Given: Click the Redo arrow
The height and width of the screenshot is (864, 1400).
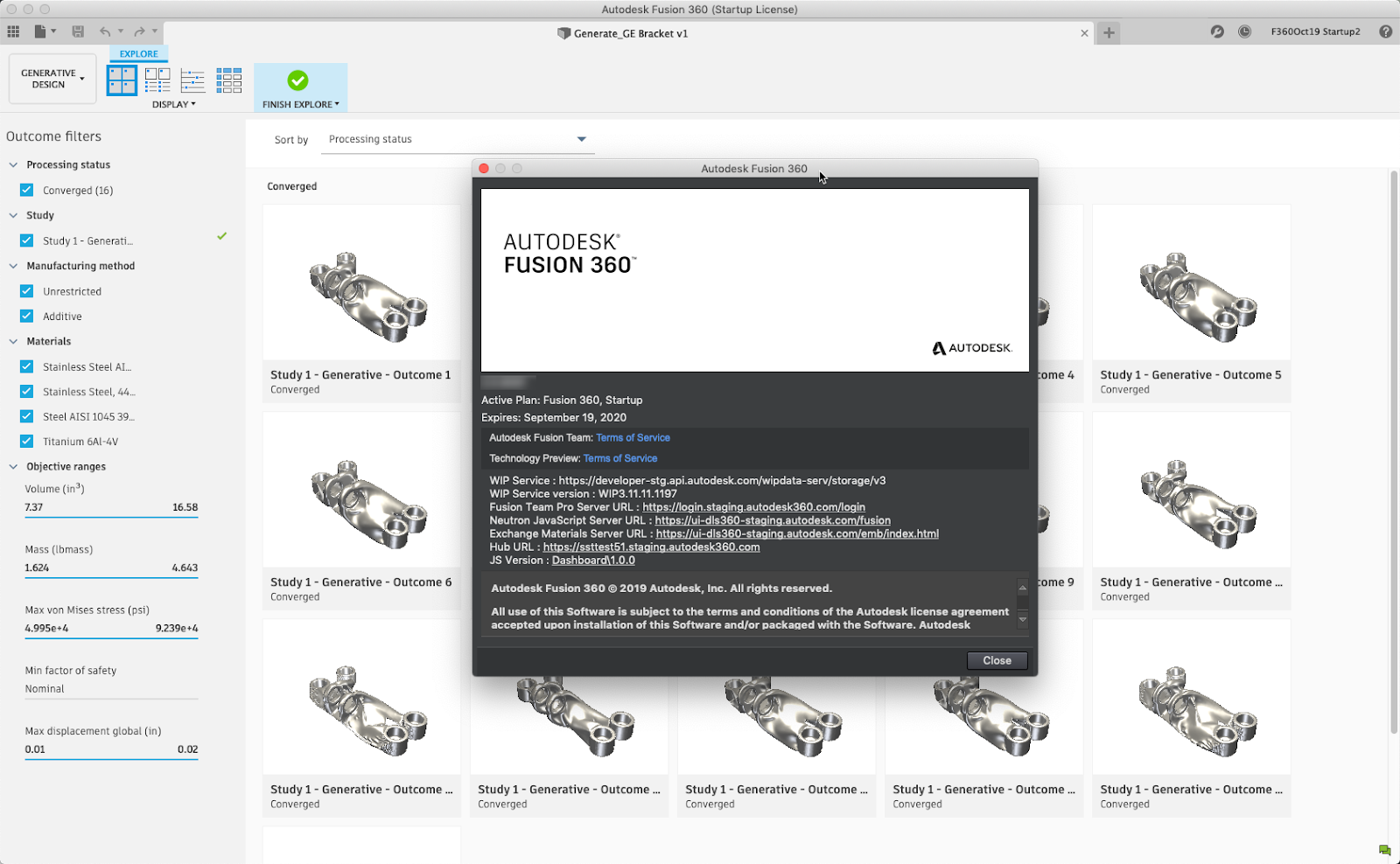Looking at the screenshot, I should click(139, 31).
